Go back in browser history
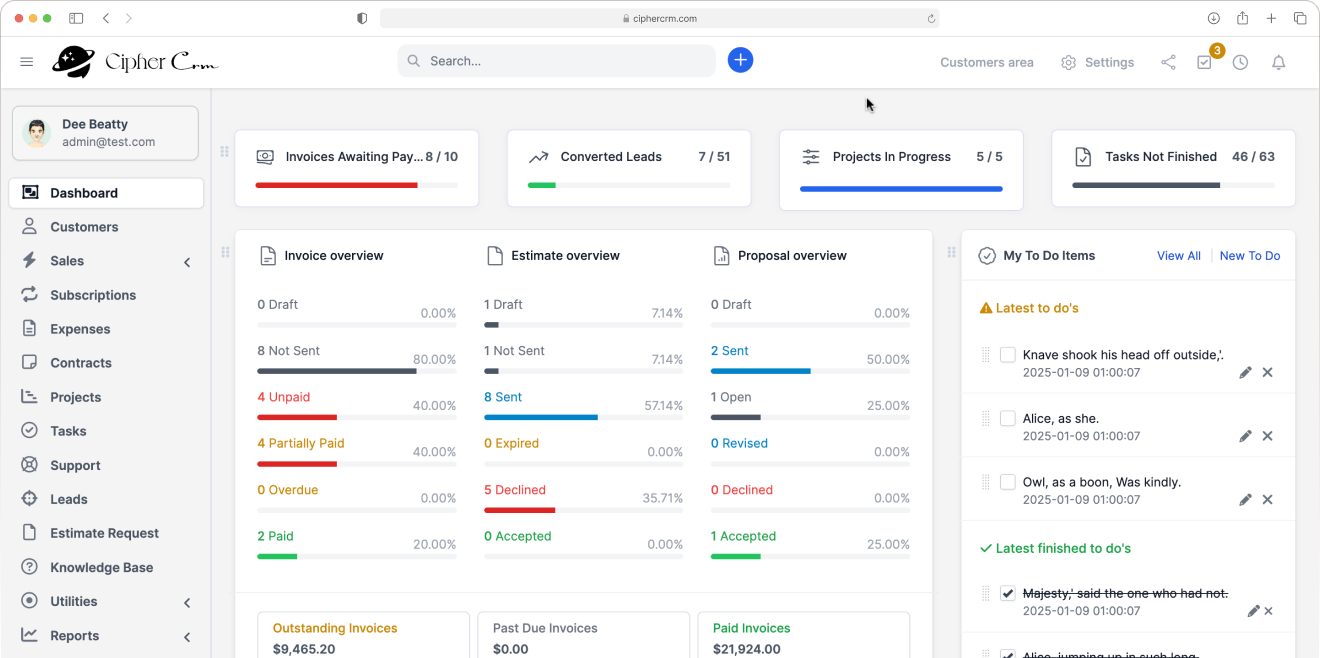Screen dimensions: 1320x658 106,18
